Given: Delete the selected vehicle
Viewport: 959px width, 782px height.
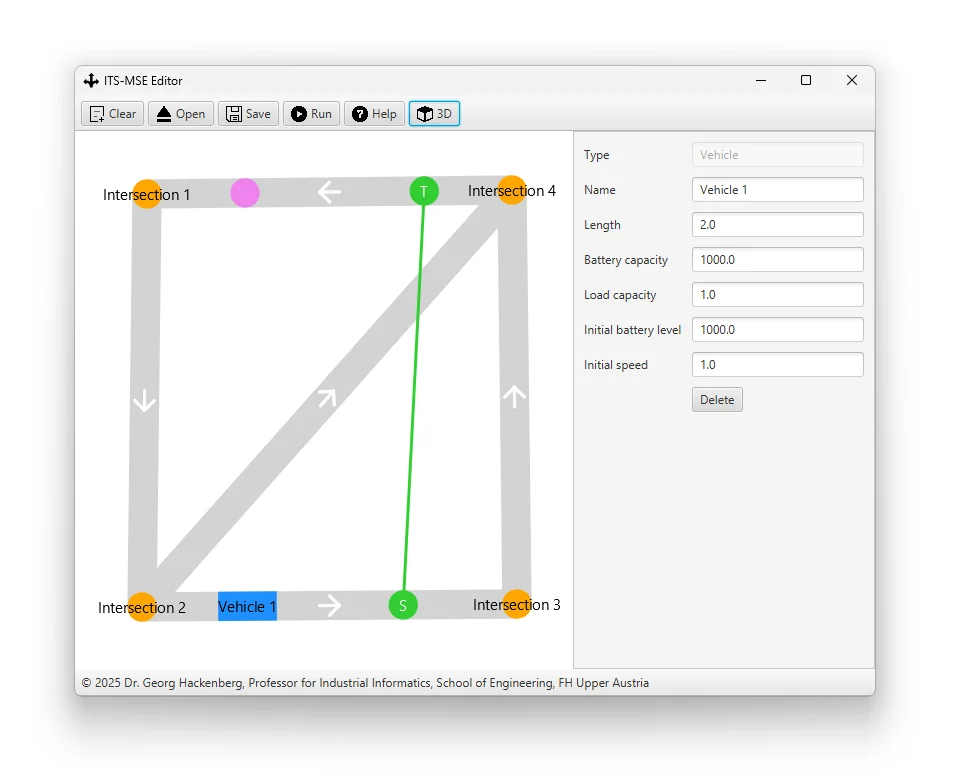Looking at the screenshot, I should click(717, 399).
